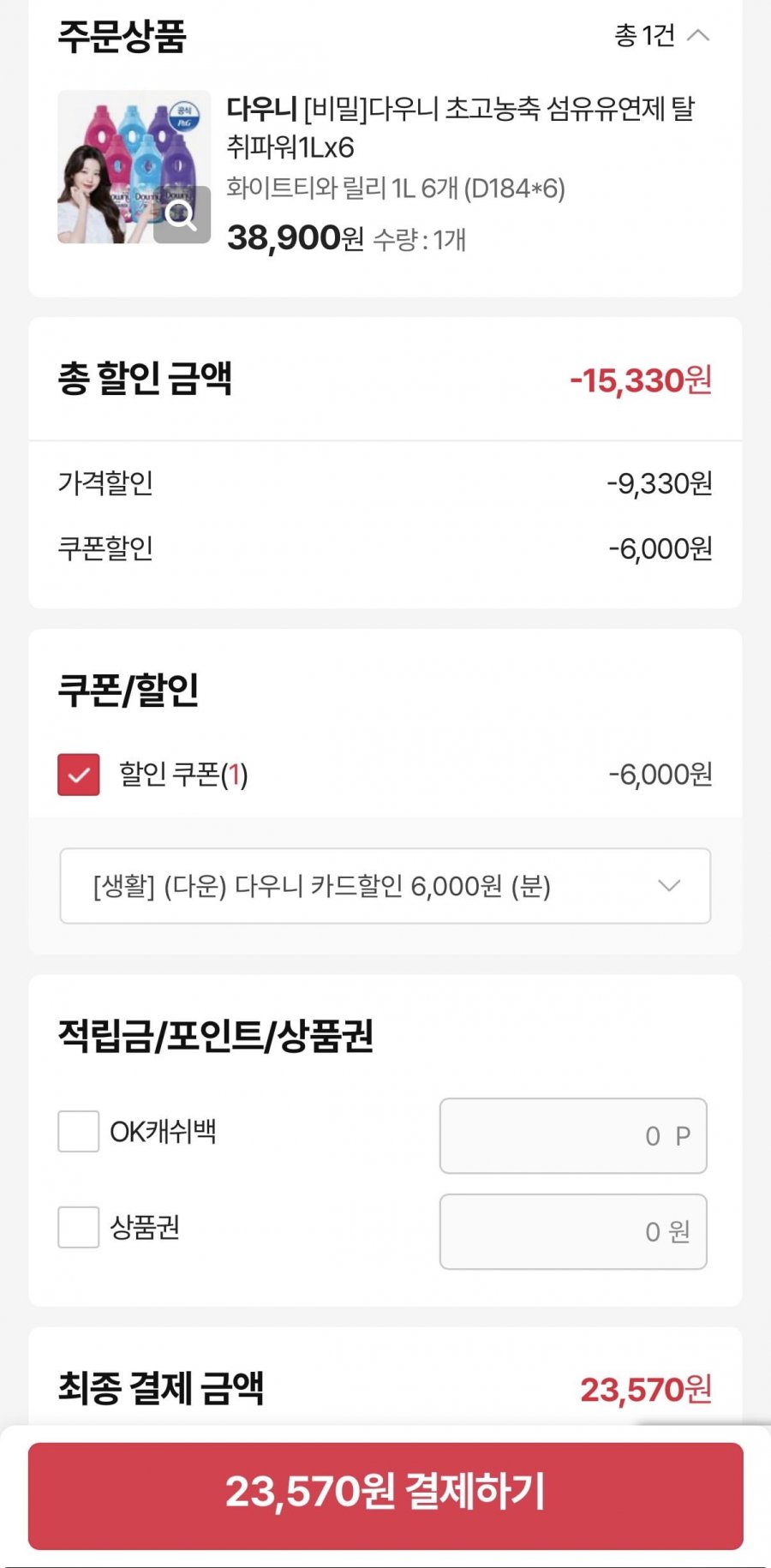Click the 총 할인 금액 -15,330원 amount
This screenshot has height=1568, width=771.
coord(641,380)
